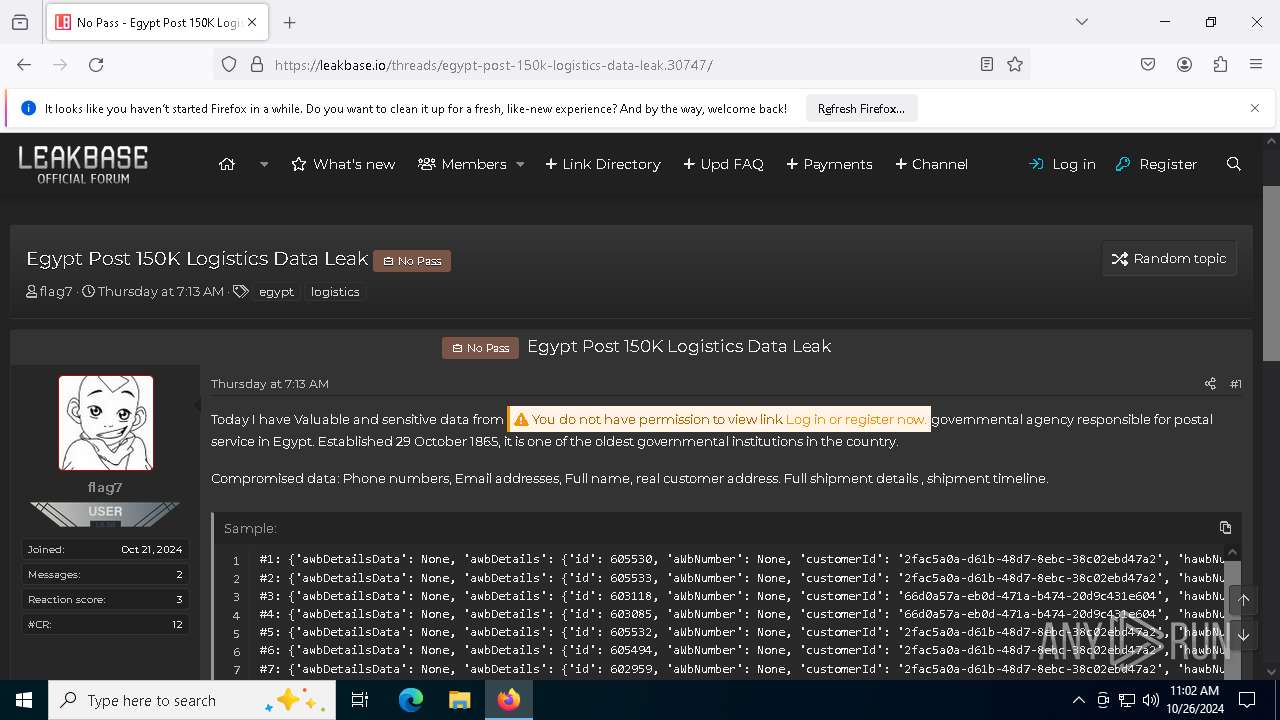Open the Members page
The image size is (1280, 720).
click(x=462, y=164)
